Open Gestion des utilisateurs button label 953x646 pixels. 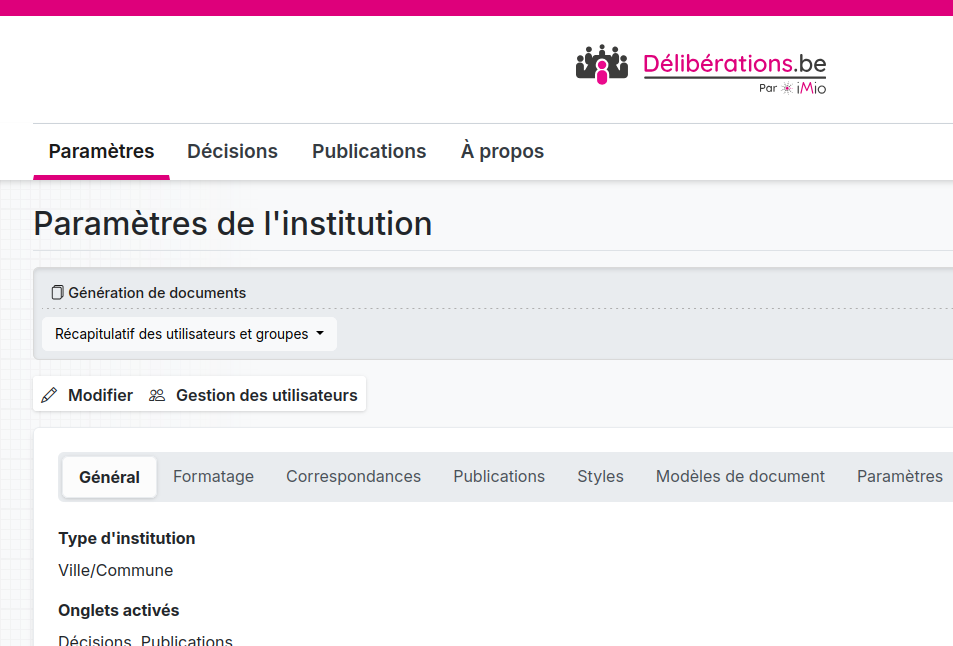click(x=266, y=395)
